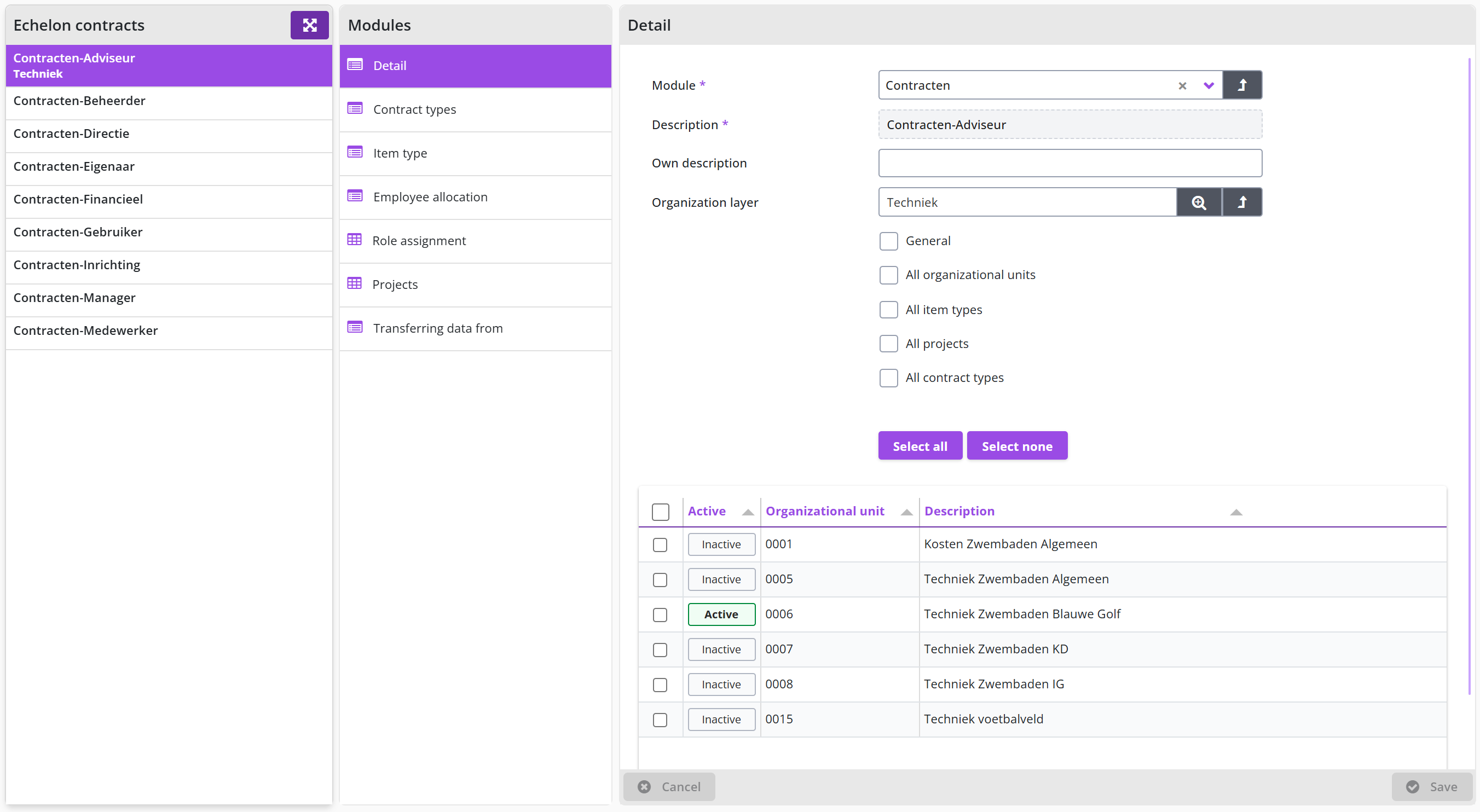Image resolution: width=1480 pixels, height=812 pixels.
Task: Sort by the Active column arrow
Action: click(748, 512)
